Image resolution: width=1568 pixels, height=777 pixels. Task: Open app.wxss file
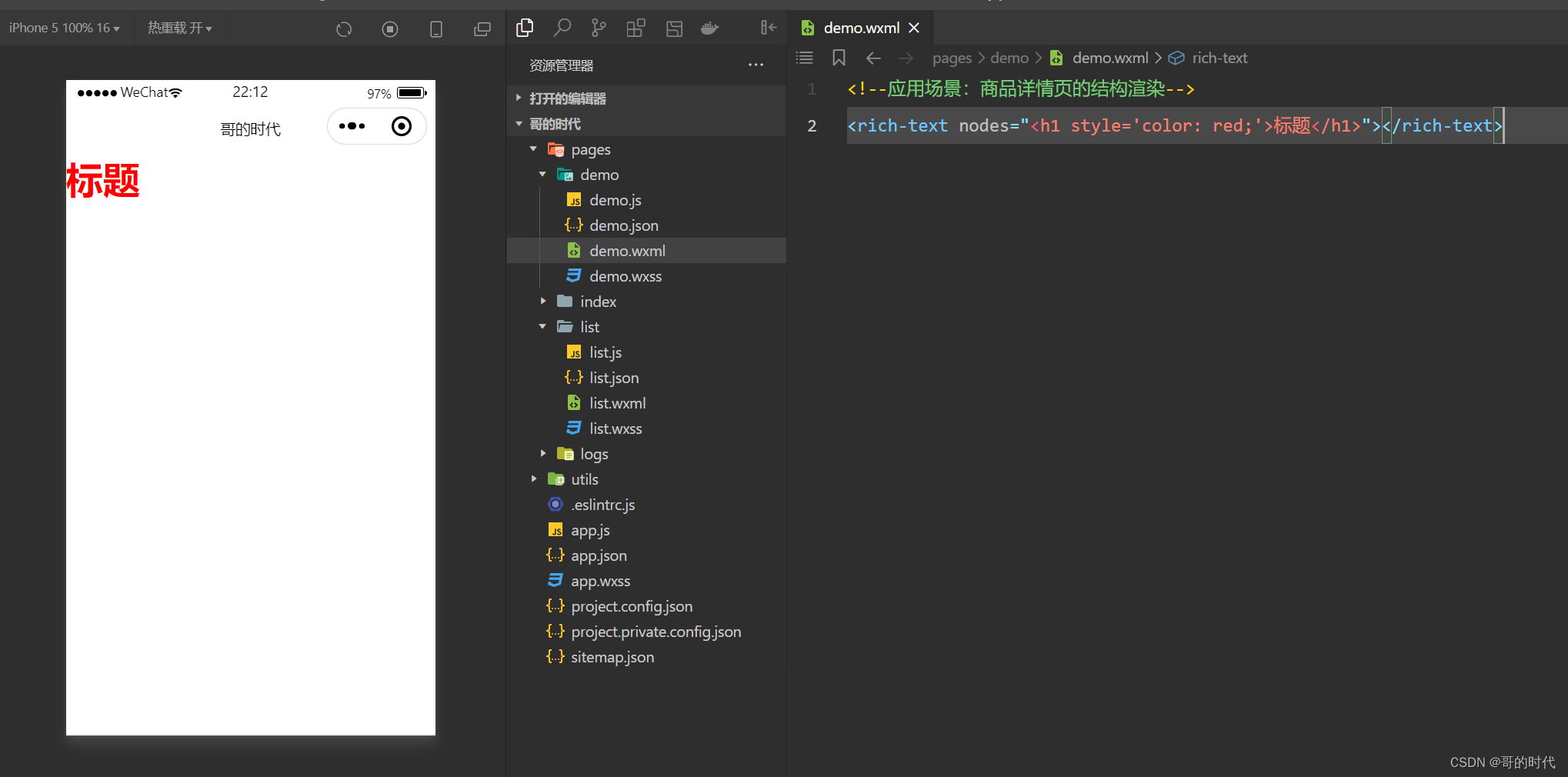point(646,581)
